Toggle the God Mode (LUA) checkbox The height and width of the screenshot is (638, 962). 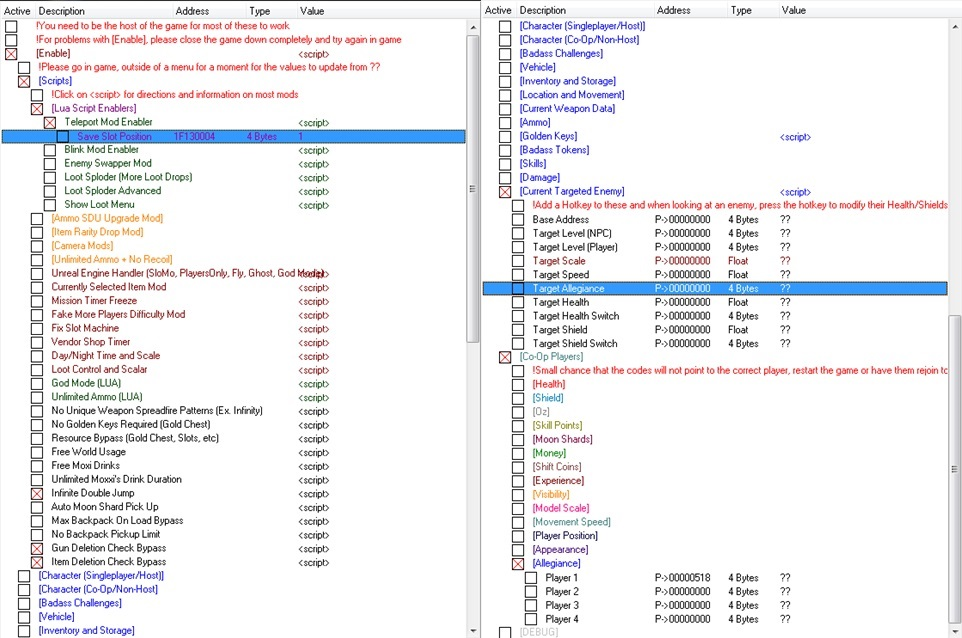(37, 384)
